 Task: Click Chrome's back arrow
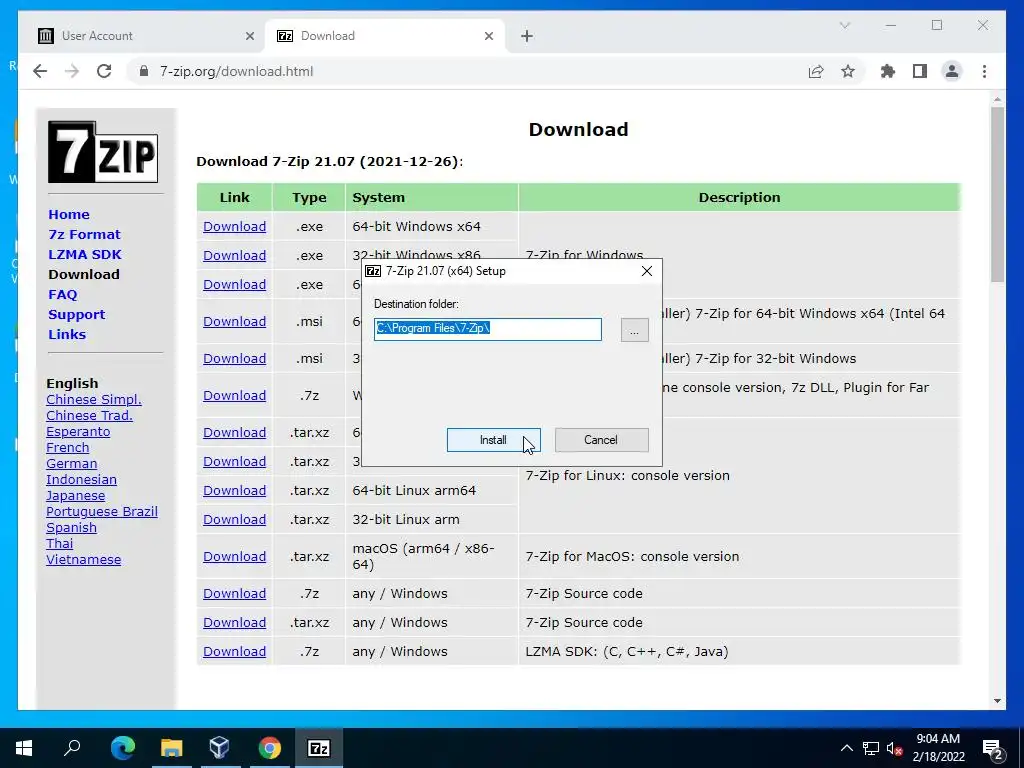pos(40,71)
